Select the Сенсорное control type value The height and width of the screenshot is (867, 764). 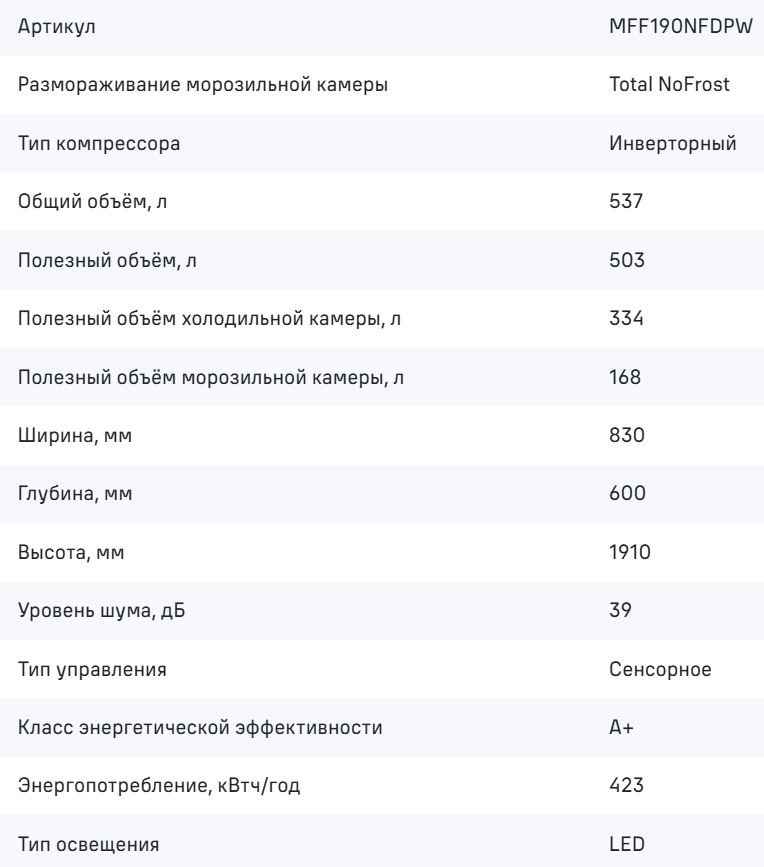[x=660, y=670]
